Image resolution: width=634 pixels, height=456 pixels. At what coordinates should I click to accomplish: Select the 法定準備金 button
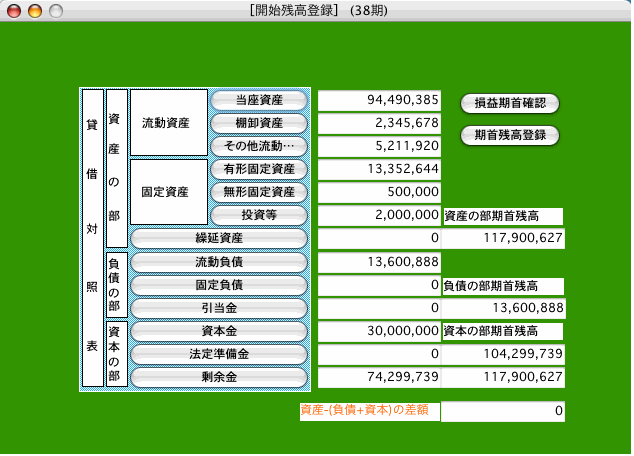(218, 354)
